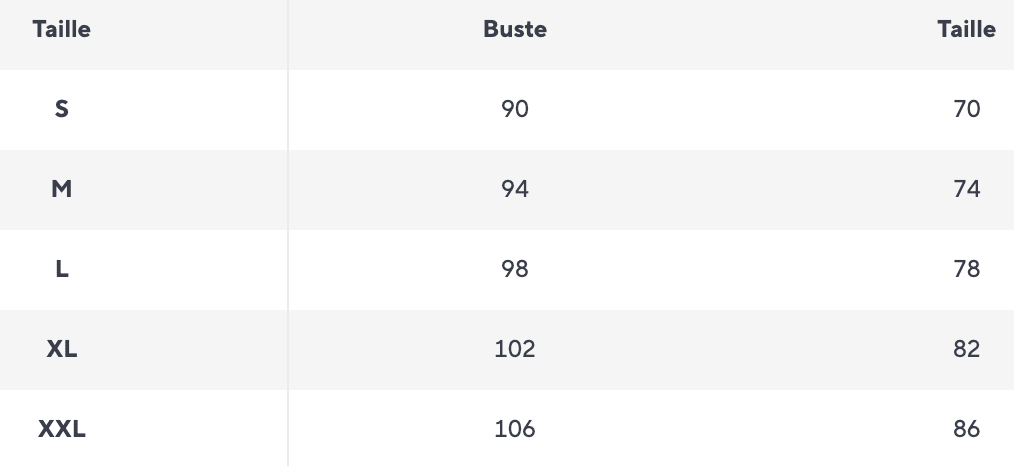Click the rightmost Taille column header
1014x466 pixels.
tap(966, 30)
